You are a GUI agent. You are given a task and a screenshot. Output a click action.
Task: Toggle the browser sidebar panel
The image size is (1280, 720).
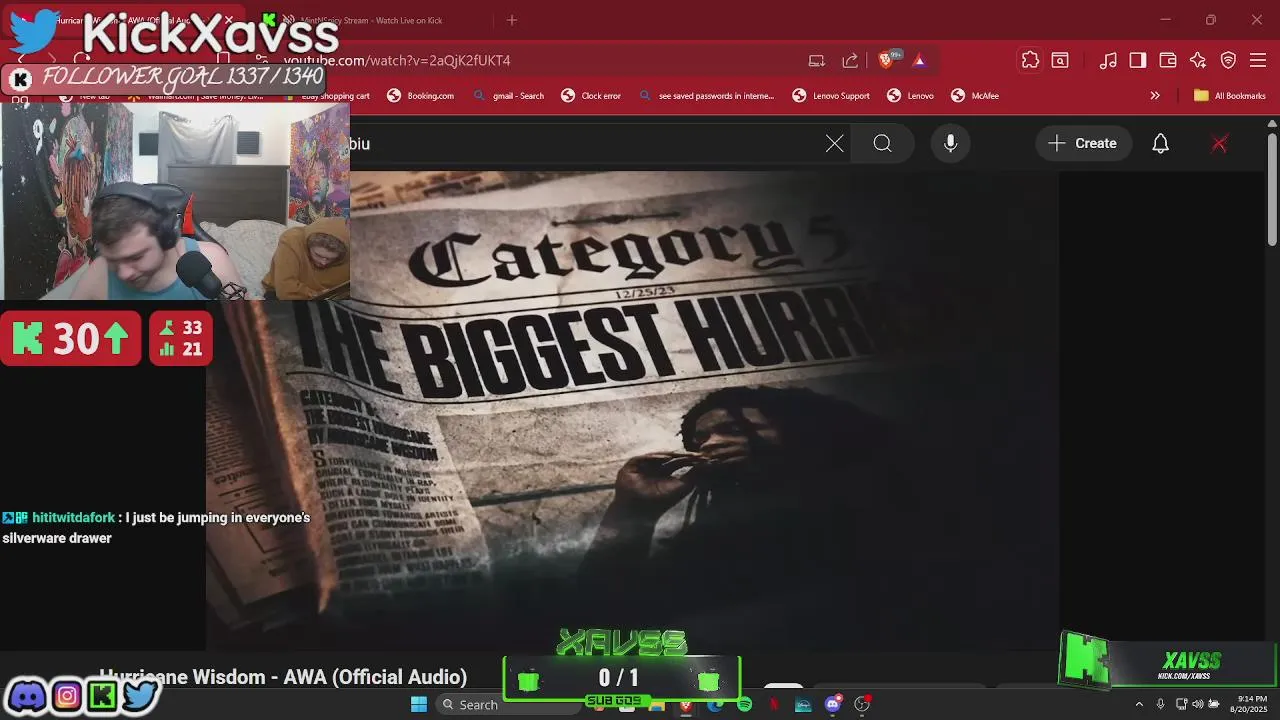click(1138, 60)
